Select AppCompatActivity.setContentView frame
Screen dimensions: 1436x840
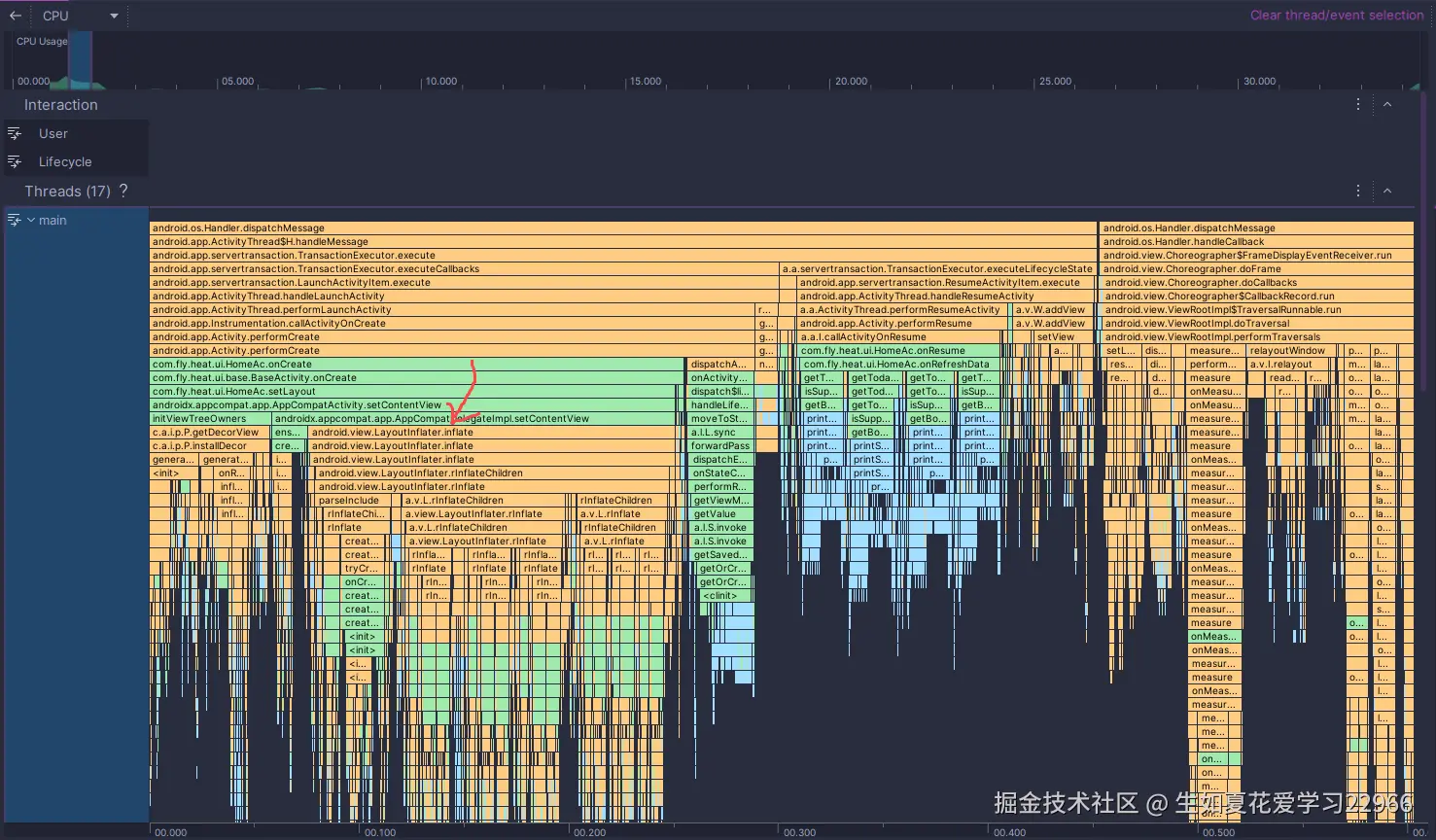(x=412, y=404)
